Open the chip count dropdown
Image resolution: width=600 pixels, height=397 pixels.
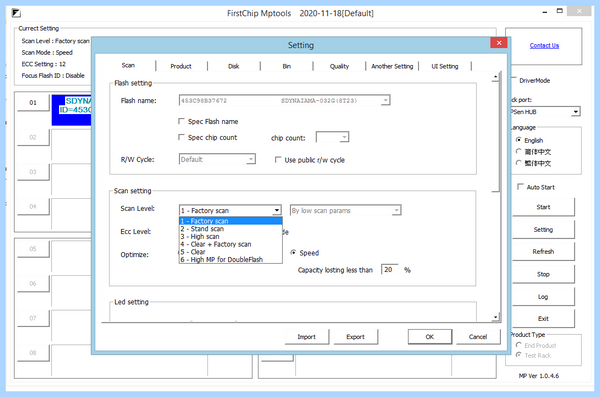pyautogui.click(x=344, y=137)
